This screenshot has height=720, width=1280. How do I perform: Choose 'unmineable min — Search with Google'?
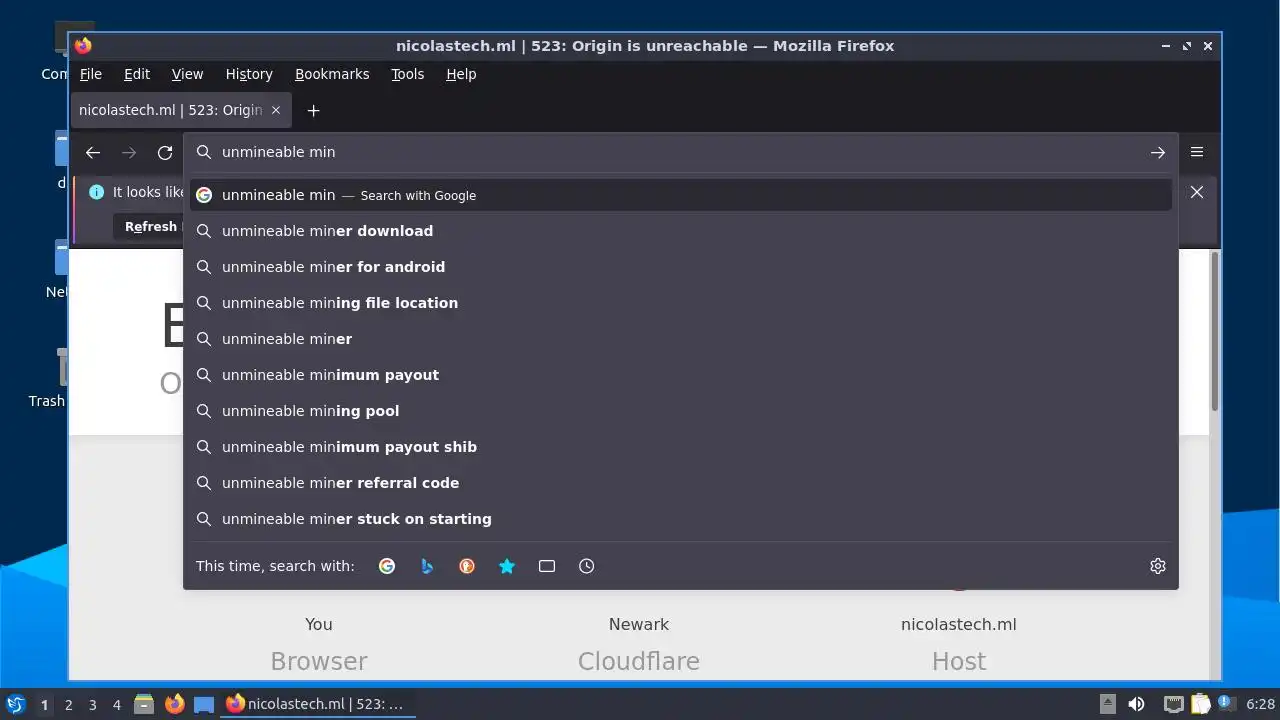(680, 195)
